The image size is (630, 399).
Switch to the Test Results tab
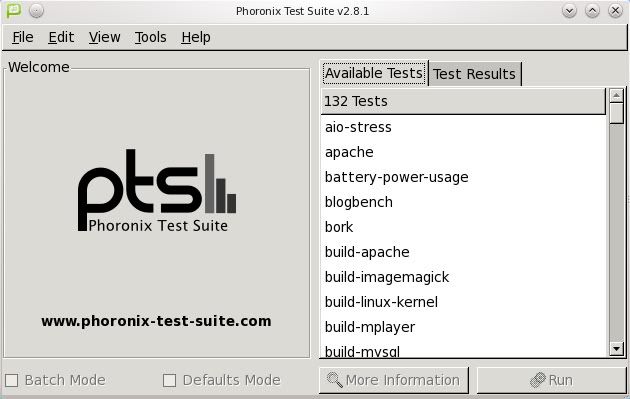pyautogui.click(x=475, y=74)
